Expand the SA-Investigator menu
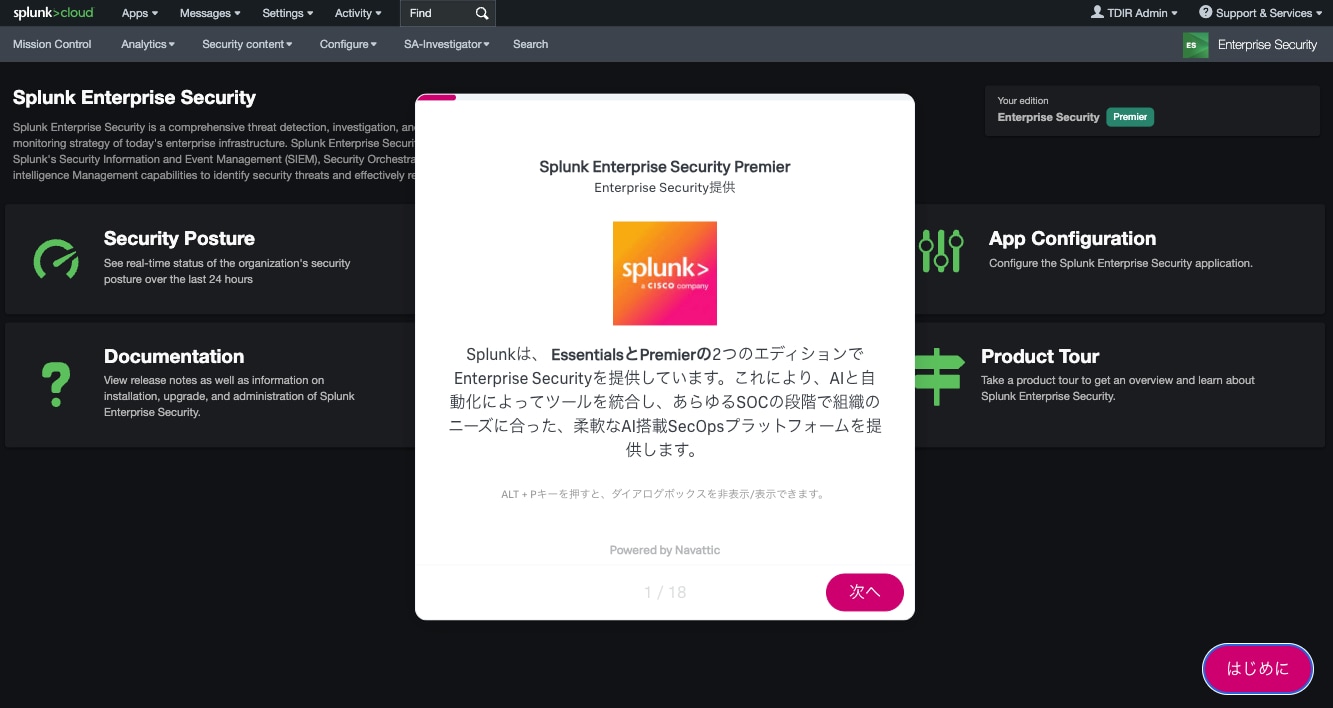The width and height of the screenshot is (1333, 708). click(x=447, y=44)
